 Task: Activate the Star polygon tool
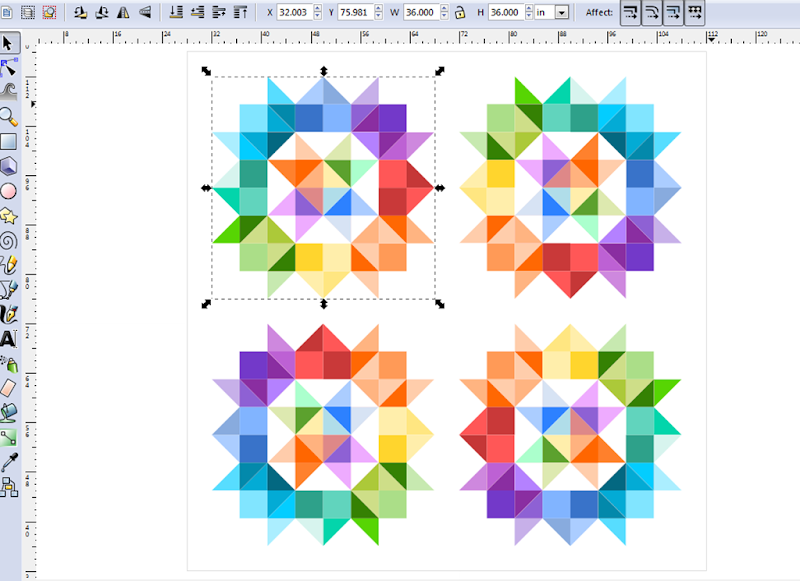point(9,215)
